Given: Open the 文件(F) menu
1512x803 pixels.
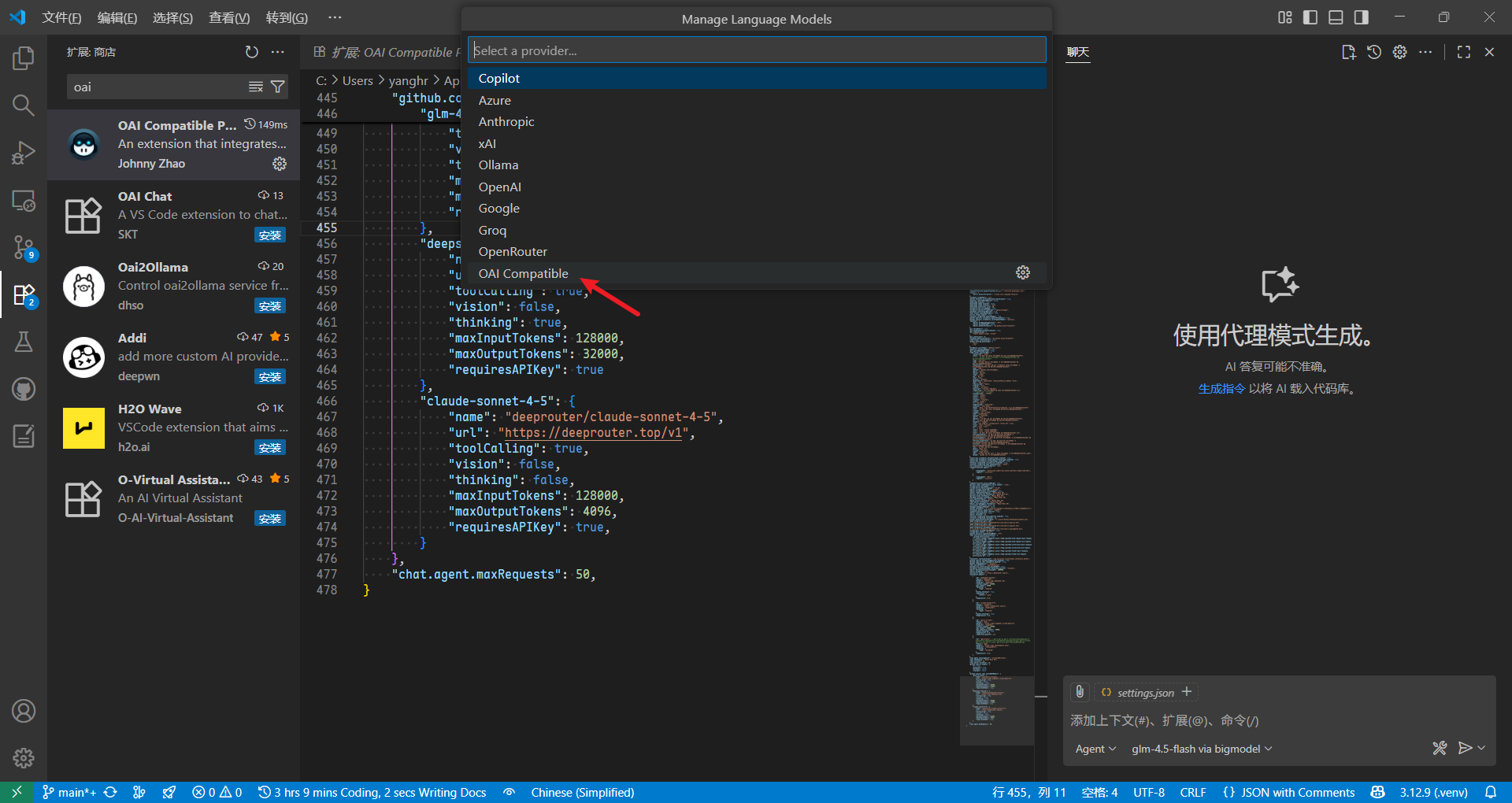Looking at the screenshot, I should click(x=61, y=17).
